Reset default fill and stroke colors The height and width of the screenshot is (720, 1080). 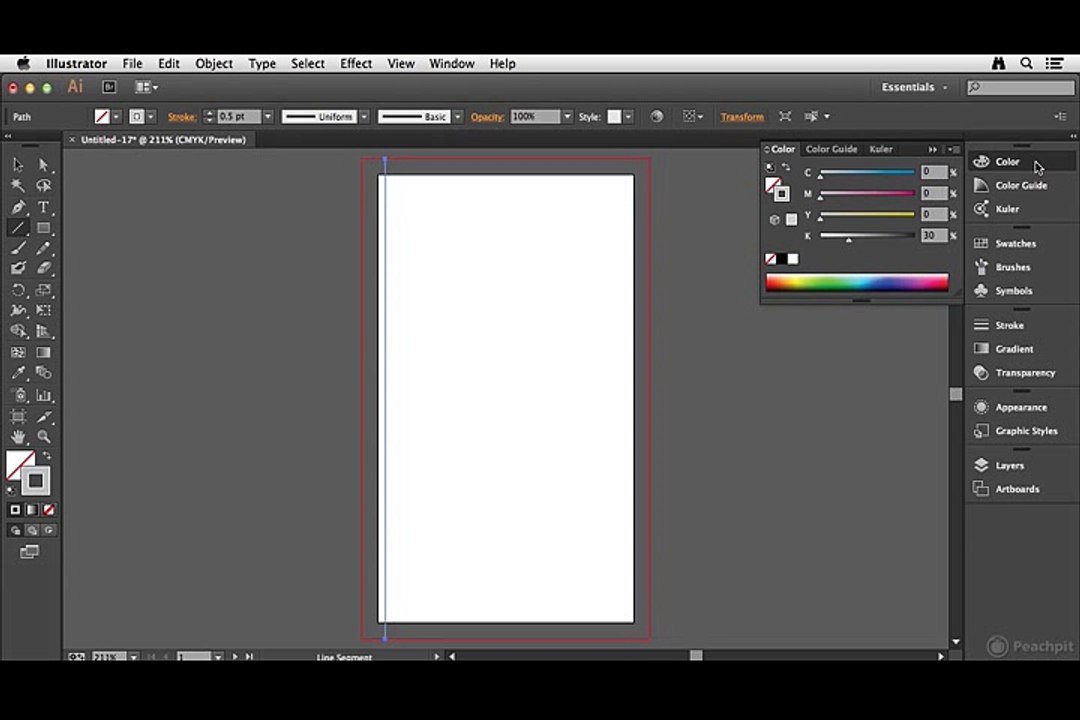10,491
